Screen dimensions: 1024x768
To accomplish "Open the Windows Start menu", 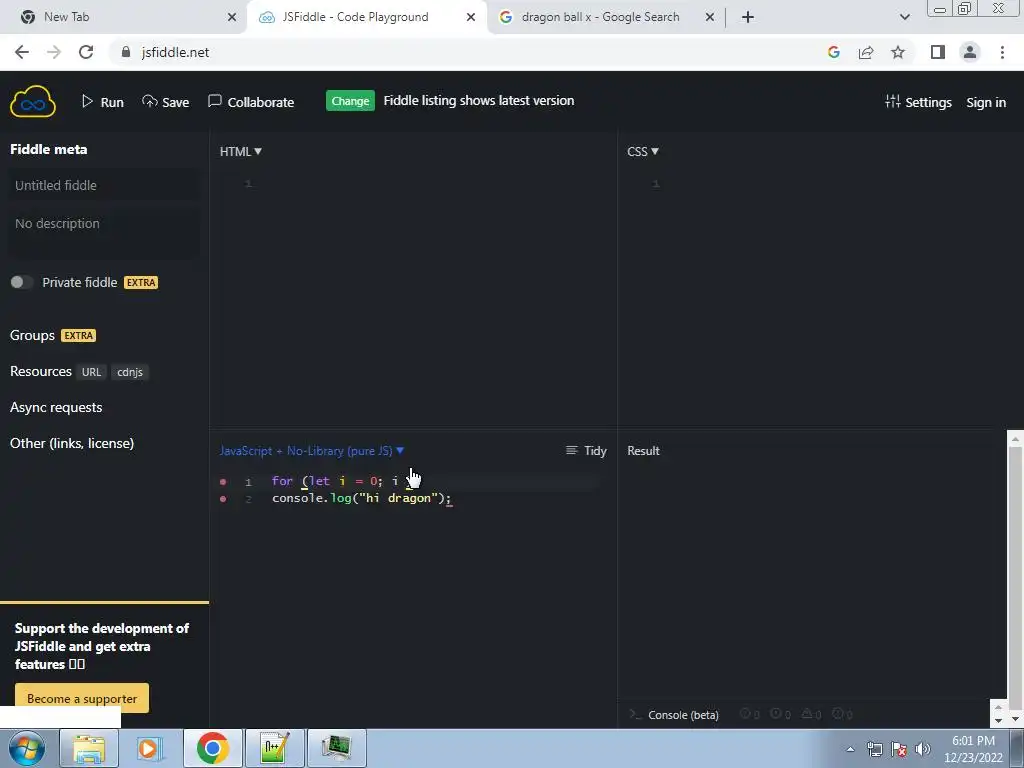I will (26, 748).
